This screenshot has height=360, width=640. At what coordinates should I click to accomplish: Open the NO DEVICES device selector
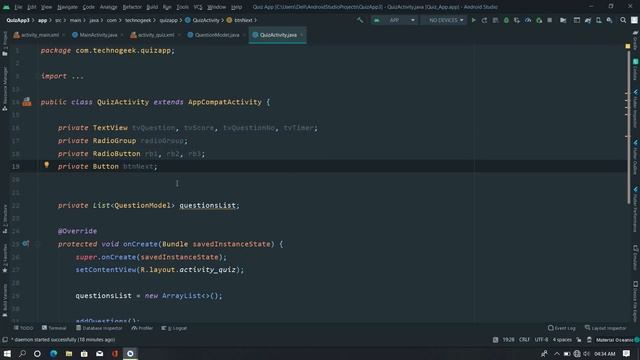tap(444, 20)
